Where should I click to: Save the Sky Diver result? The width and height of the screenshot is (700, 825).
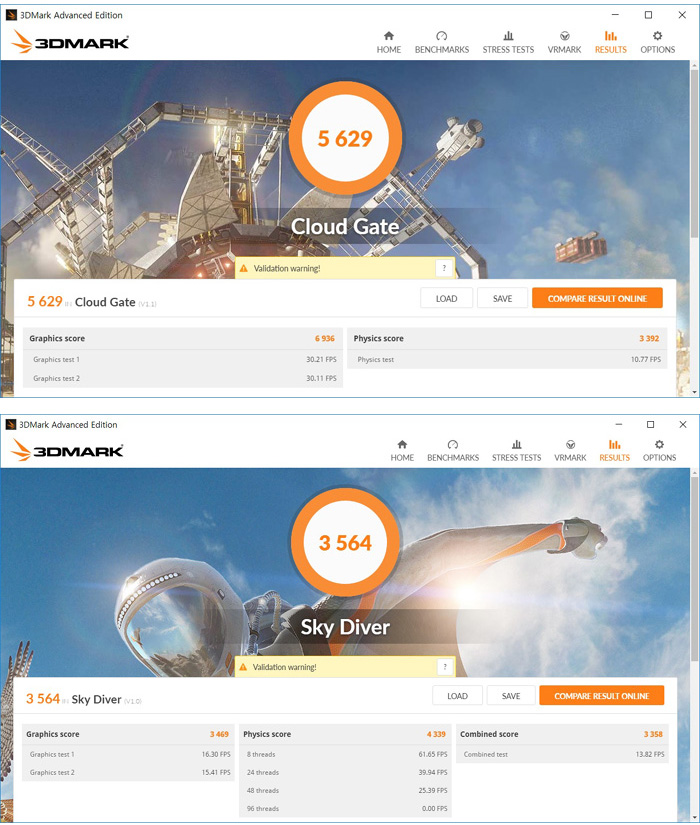pyautogui.click(x=511, y=696)
